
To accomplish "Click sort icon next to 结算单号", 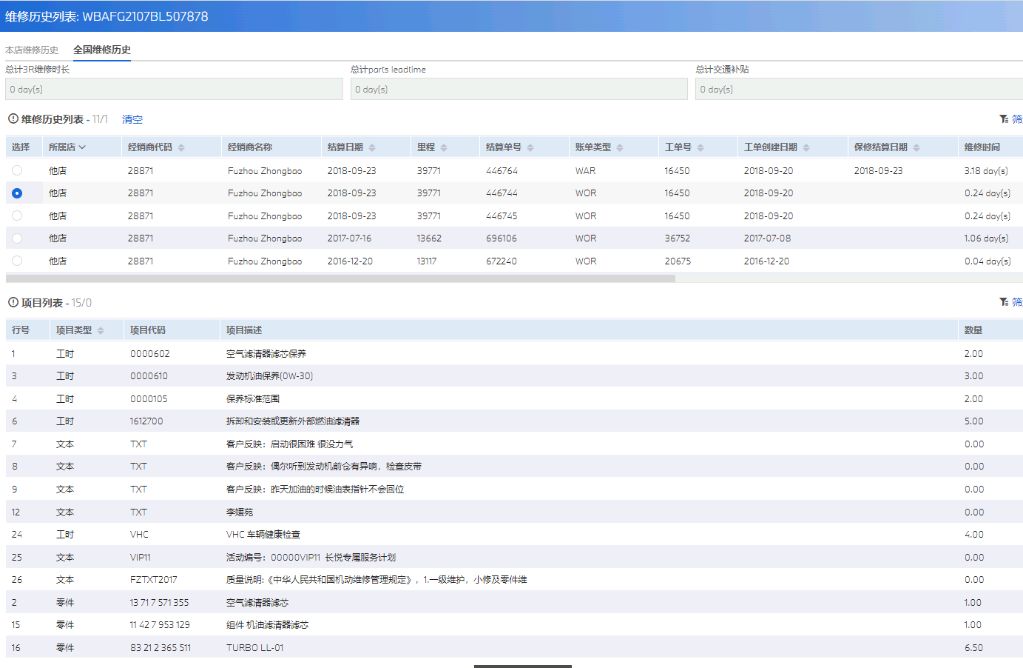I will click(530, 148).
